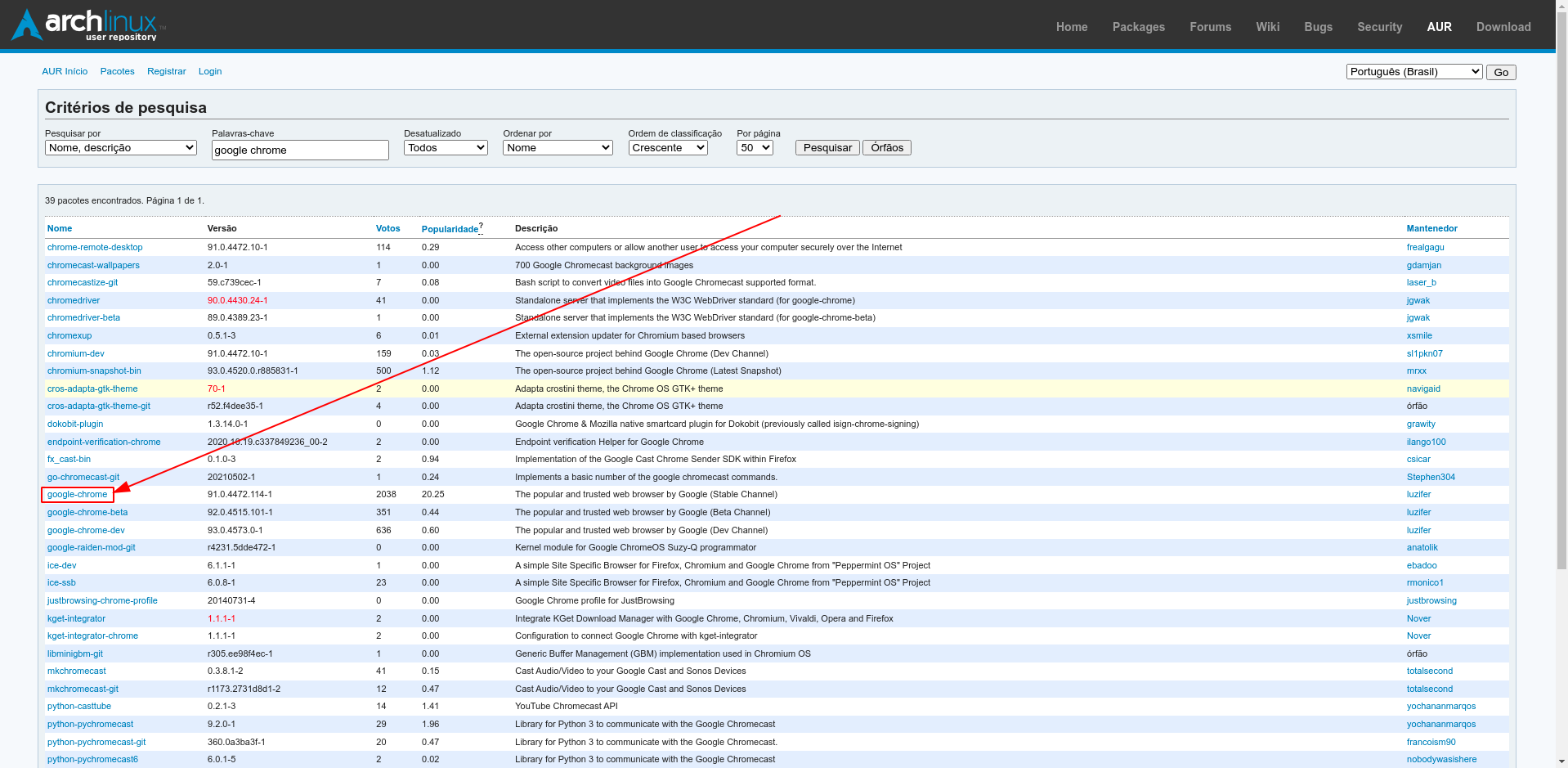This screenshot has height=768, width=1568.
Task: Sort by Popularidade column header
Action: click(x=450, y=230)
